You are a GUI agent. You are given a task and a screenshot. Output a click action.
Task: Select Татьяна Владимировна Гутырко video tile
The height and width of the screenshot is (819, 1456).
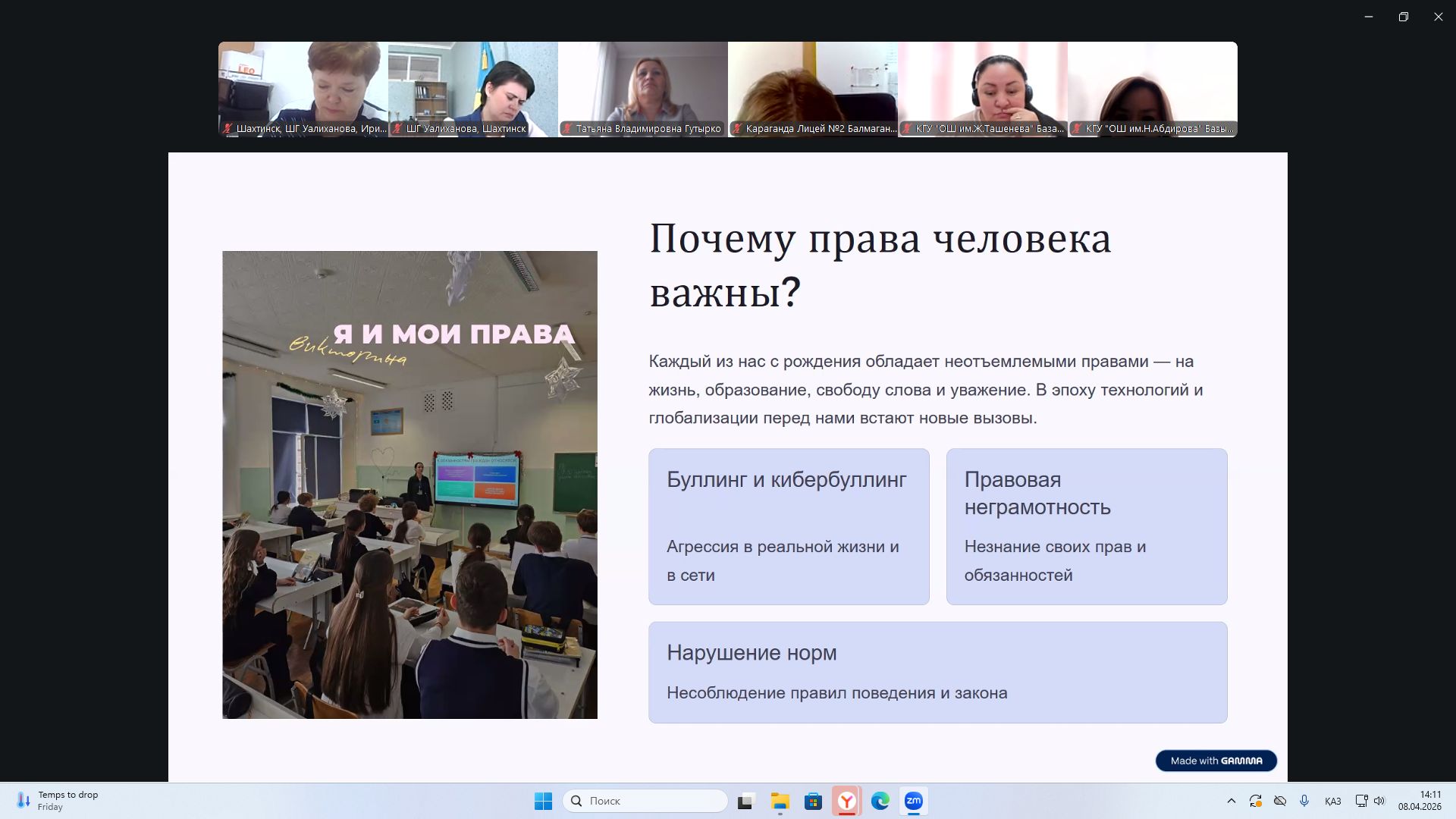click(642, 89)
